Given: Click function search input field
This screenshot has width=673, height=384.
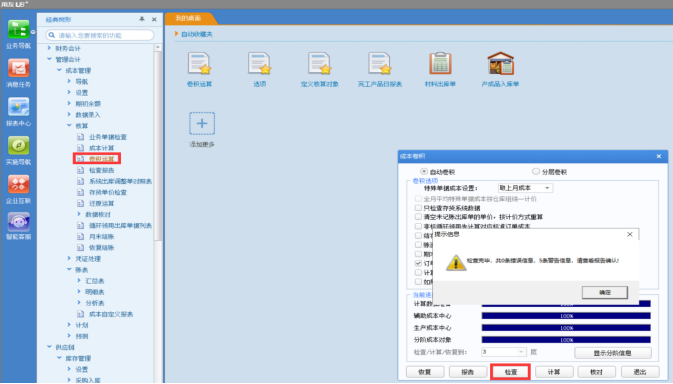Looking at the screenshot, I should [x=100, y=35].
